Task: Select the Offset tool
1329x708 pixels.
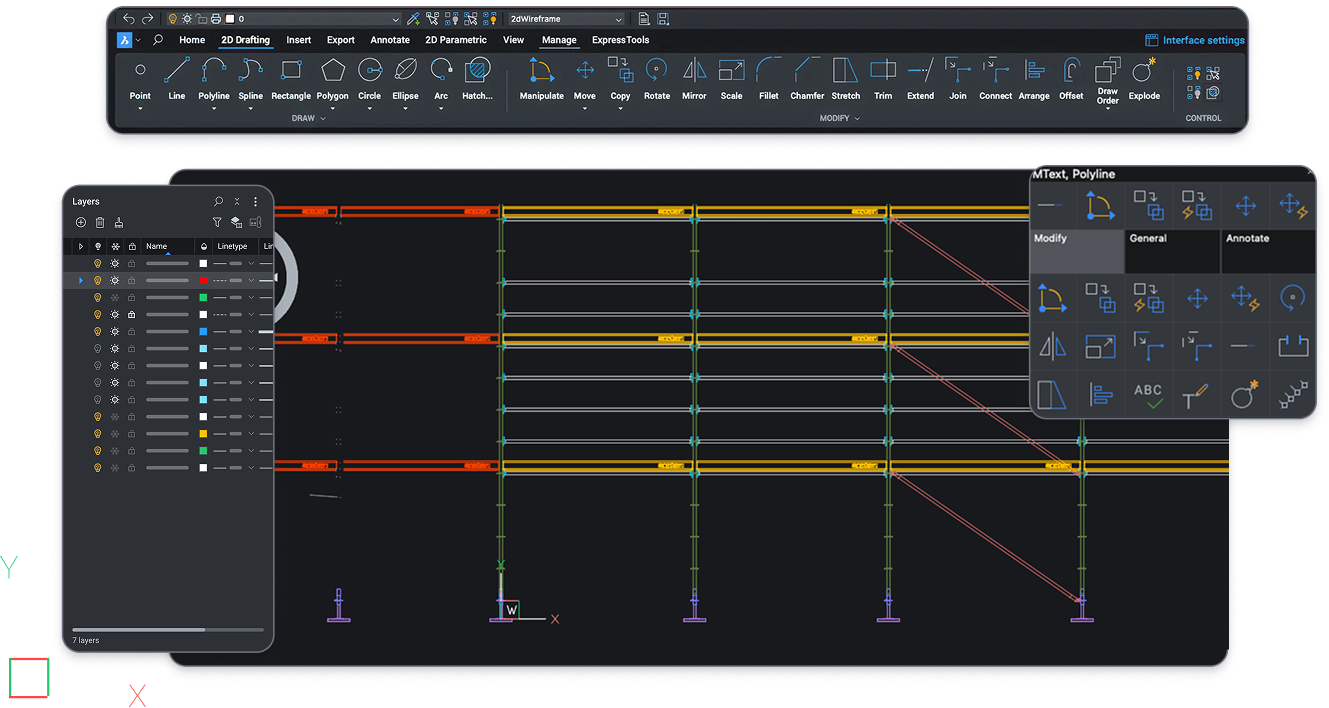Action: [1071, 78]
